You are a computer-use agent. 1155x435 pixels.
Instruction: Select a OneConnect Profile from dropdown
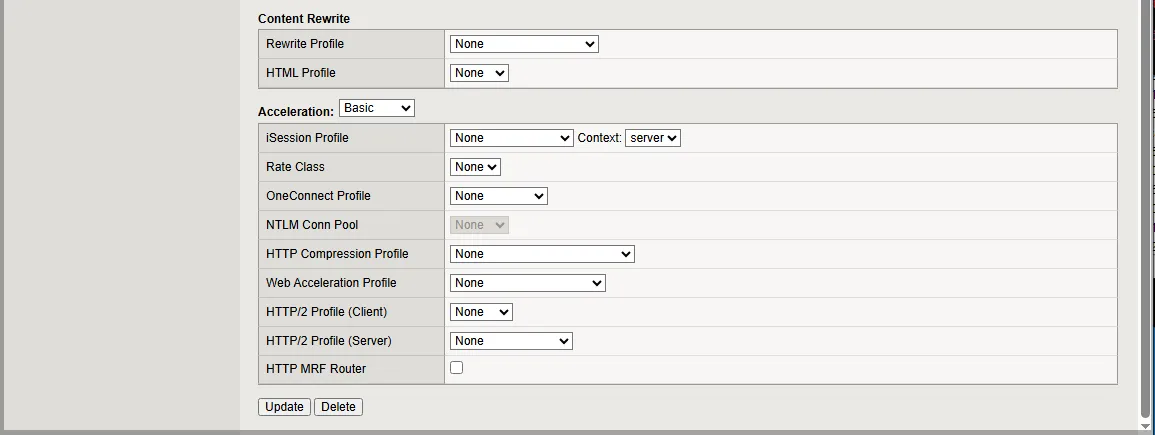click(x=498, y=196)
